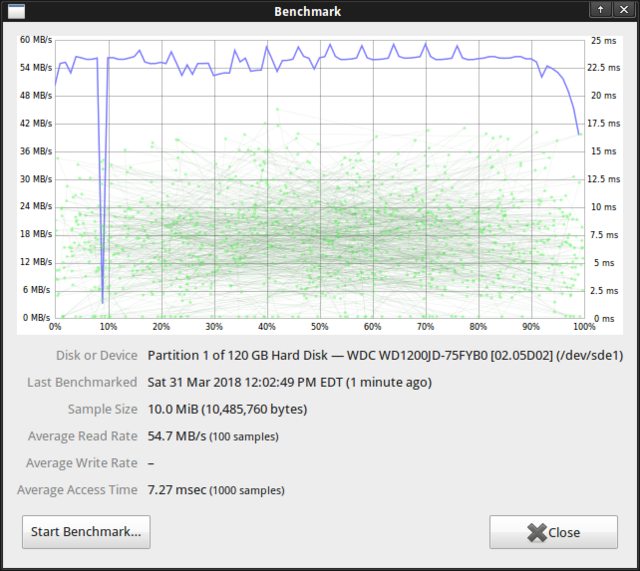Click the '54 MB/s' axis label

point(36,67)
